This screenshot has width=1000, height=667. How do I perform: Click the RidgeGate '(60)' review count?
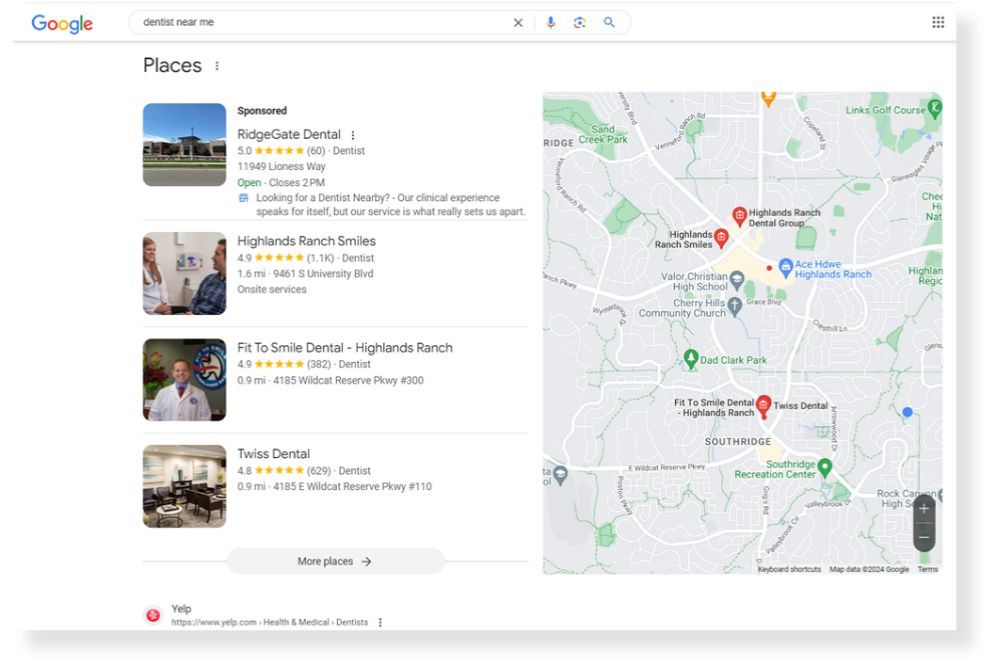[316, 151]
